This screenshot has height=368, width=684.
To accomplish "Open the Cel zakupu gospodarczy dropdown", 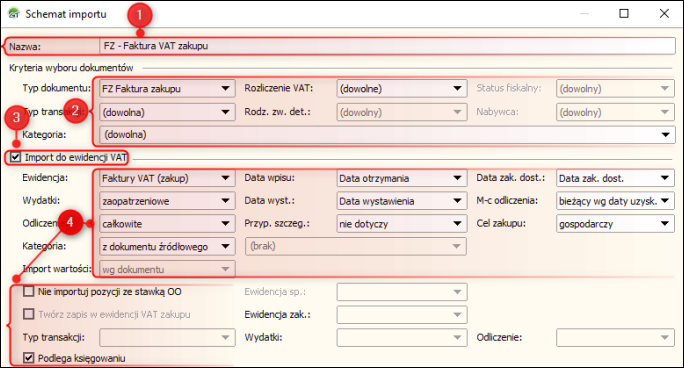I will click(x=615, y=224).
